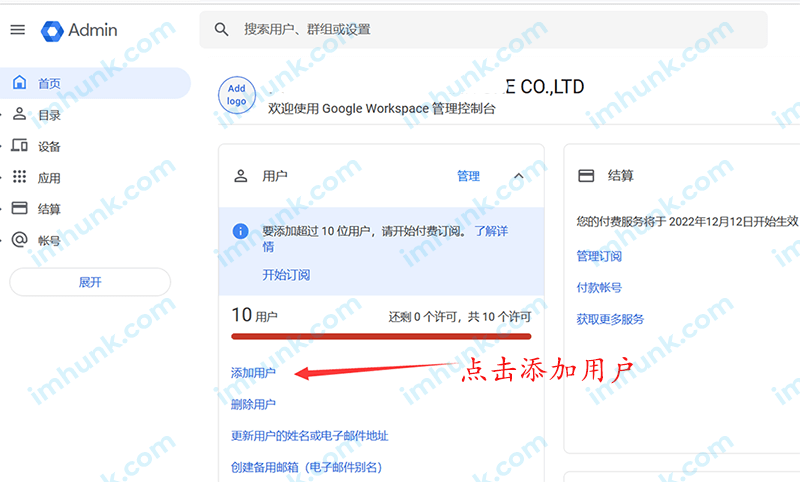Focus the search users, groups or settings field
Viewport: 800px width, 482px height.
[483, 30]
